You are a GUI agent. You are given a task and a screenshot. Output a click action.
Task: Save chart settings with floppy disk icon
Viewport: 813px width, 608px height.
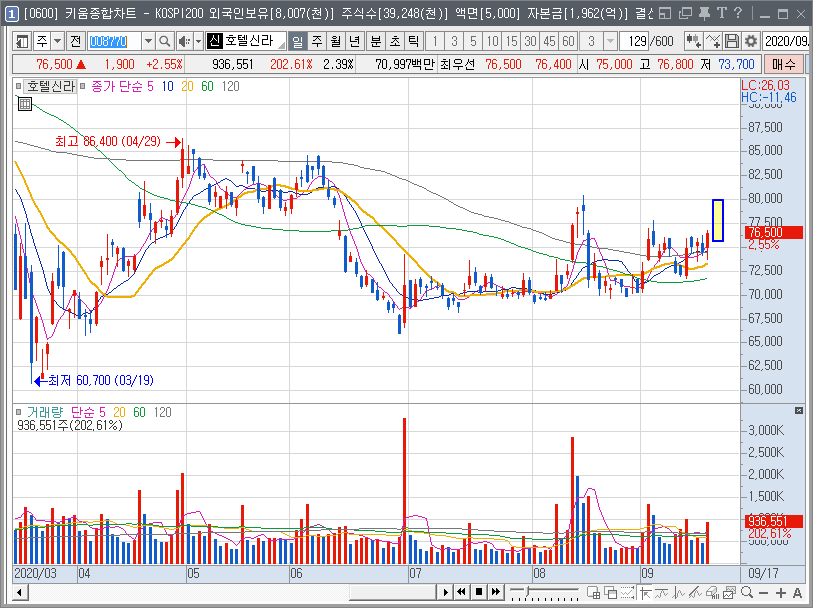click(x=732, y=40)
